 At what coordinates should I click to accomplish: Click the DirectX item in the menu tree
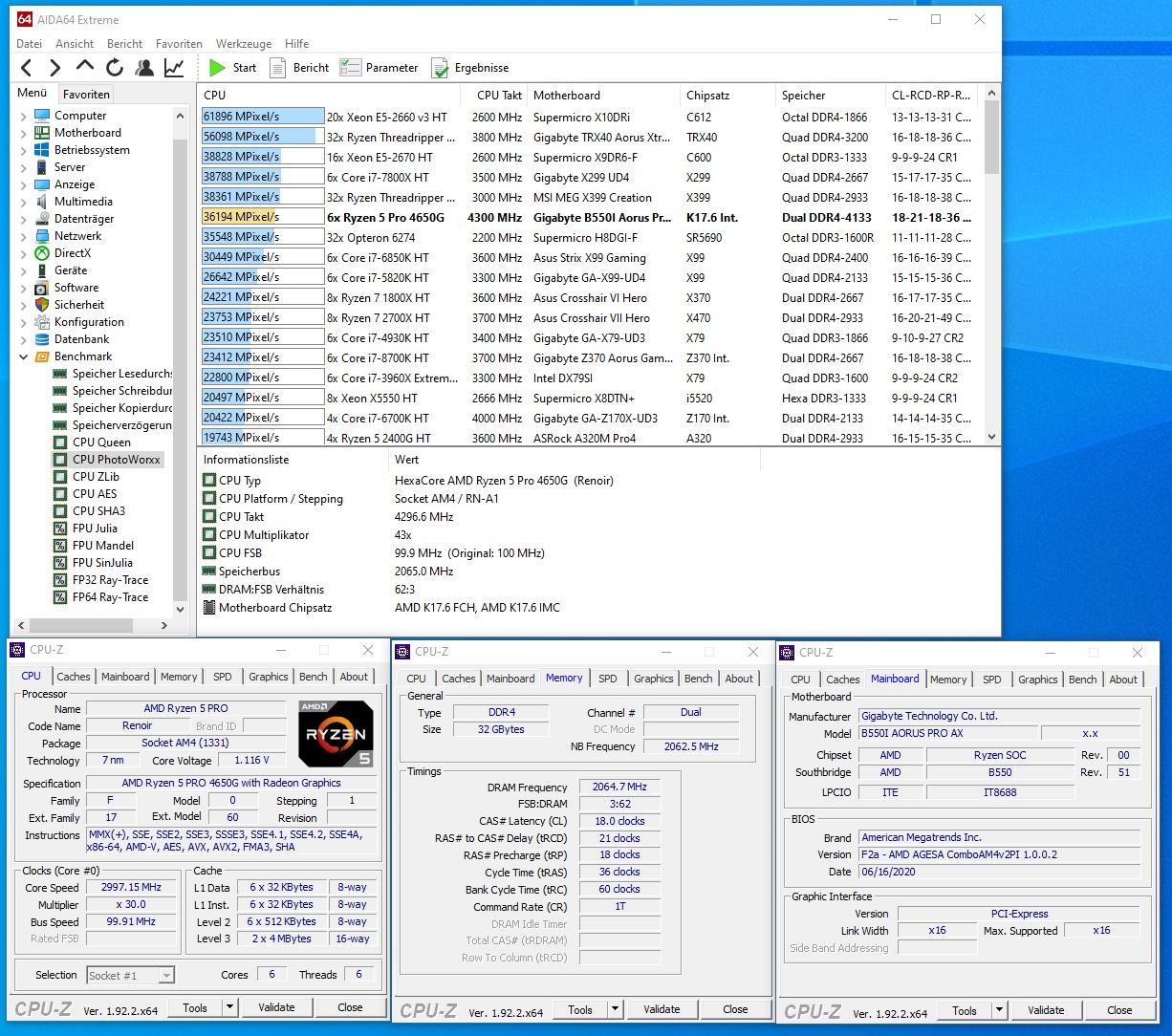pos(72,253)
